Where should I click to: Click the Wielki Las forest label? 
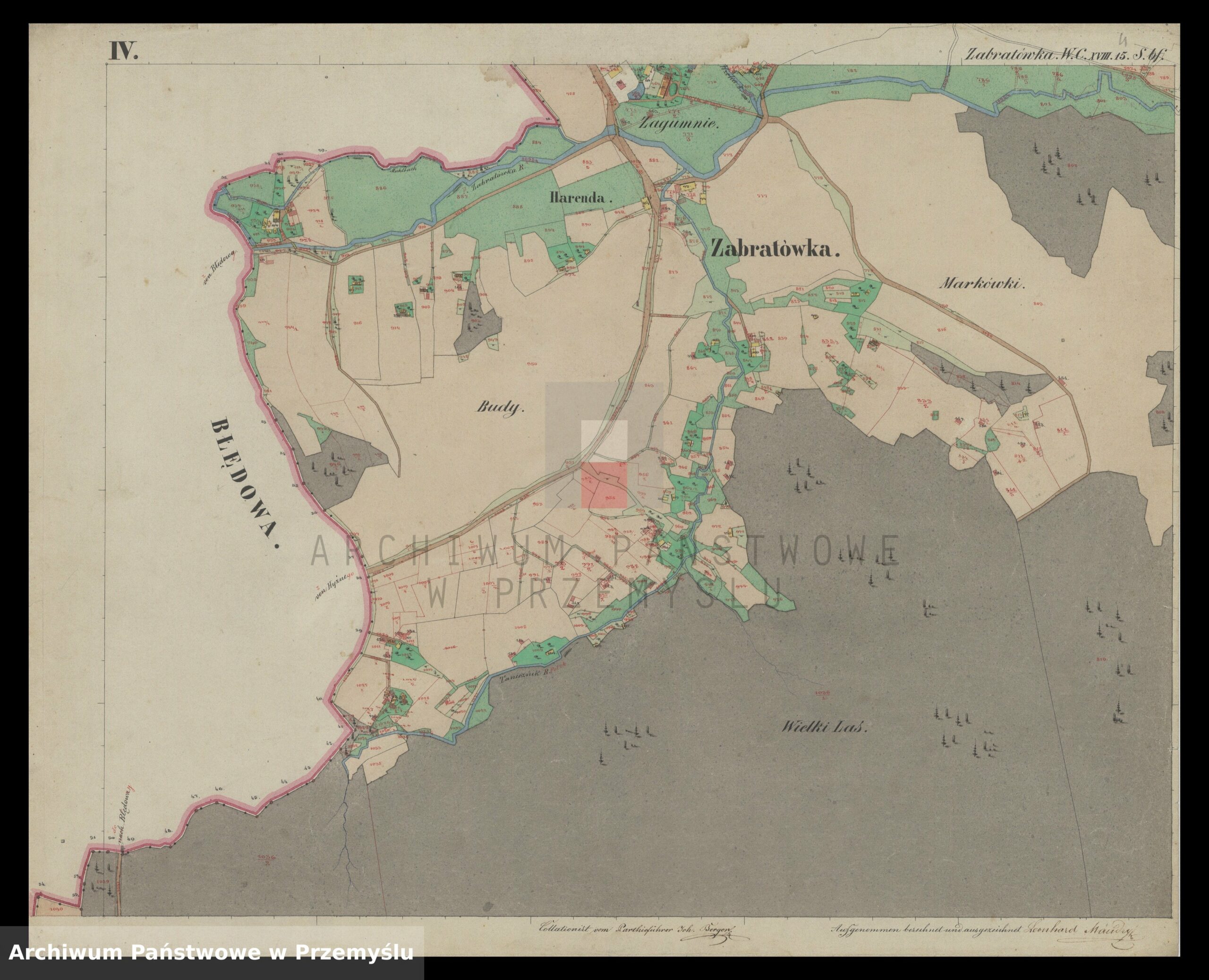click(824, 728)
